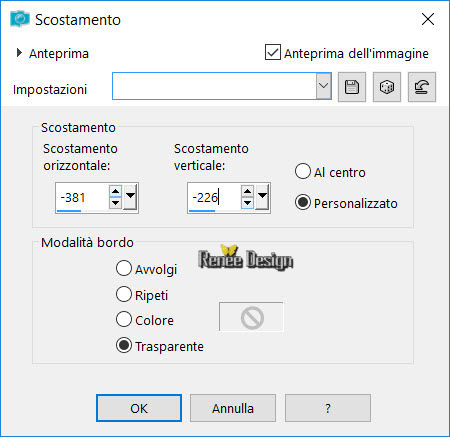
Task: Decrease vertical offset with down arrow
Action: [x=247, y=203]
